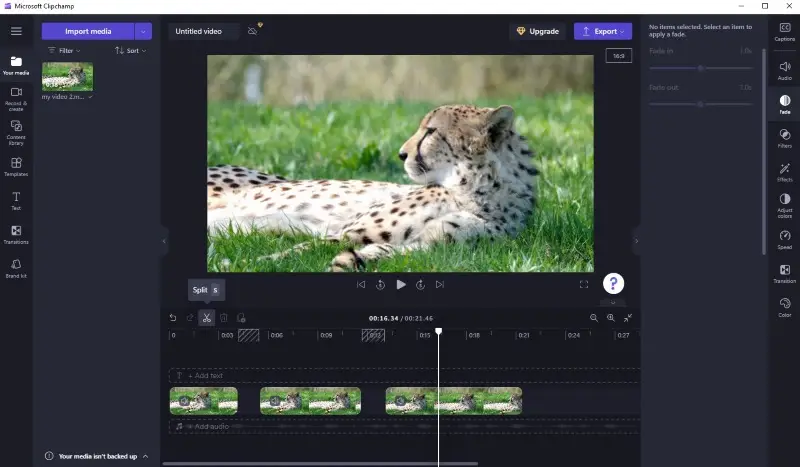800x467 pixels.
Task: Open Transition panel in right sidebar
Action: pos(785,274)
